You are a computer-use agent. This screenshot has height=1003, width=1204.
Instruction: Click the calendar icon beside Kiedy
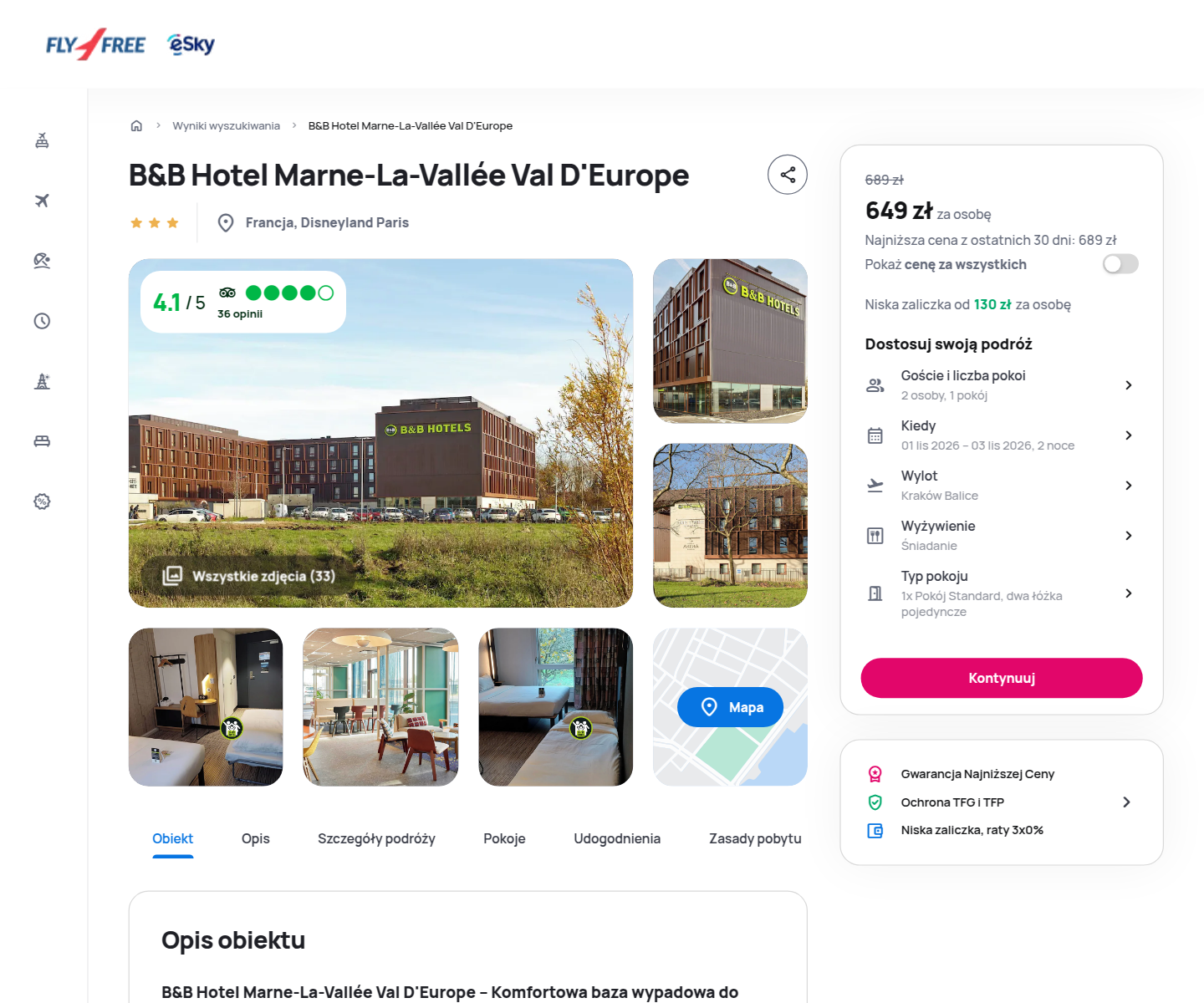[875, 435]
